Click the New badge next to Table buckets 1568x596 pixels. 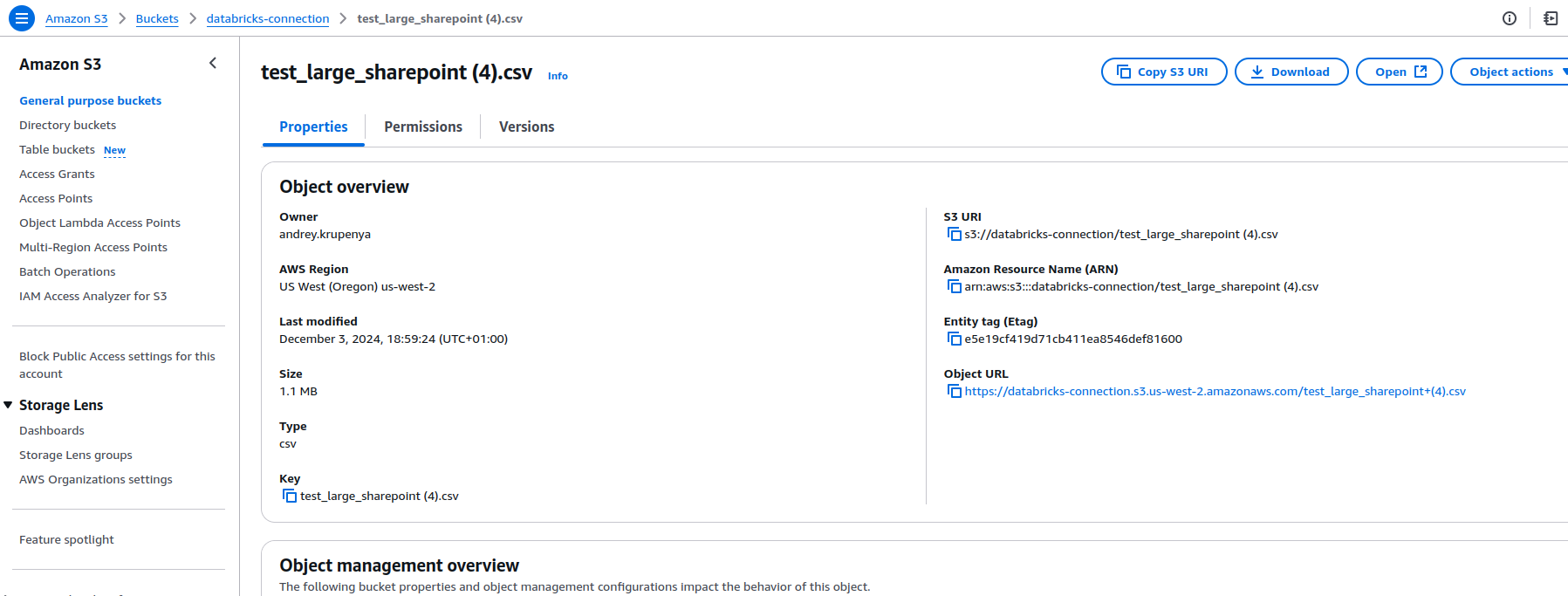pyautogui.click(x=114, y=150)
